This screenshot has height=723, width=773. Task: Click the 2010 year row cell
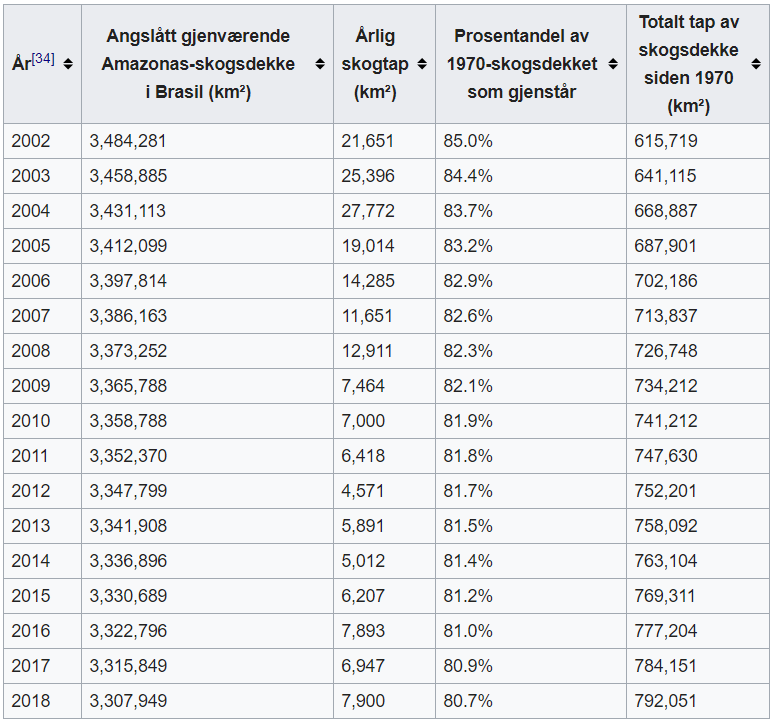click(30, 421)
